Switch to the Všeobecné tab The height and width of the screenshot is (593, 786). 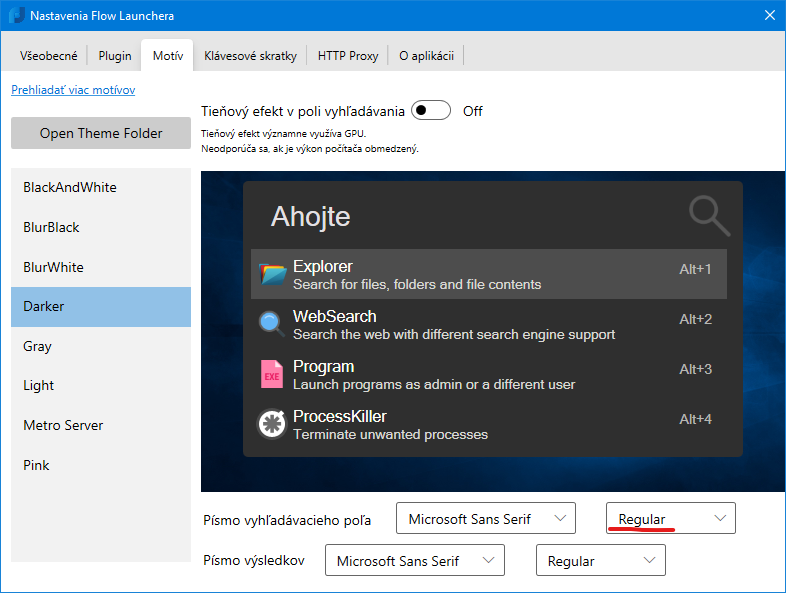[x=49, y=56]
